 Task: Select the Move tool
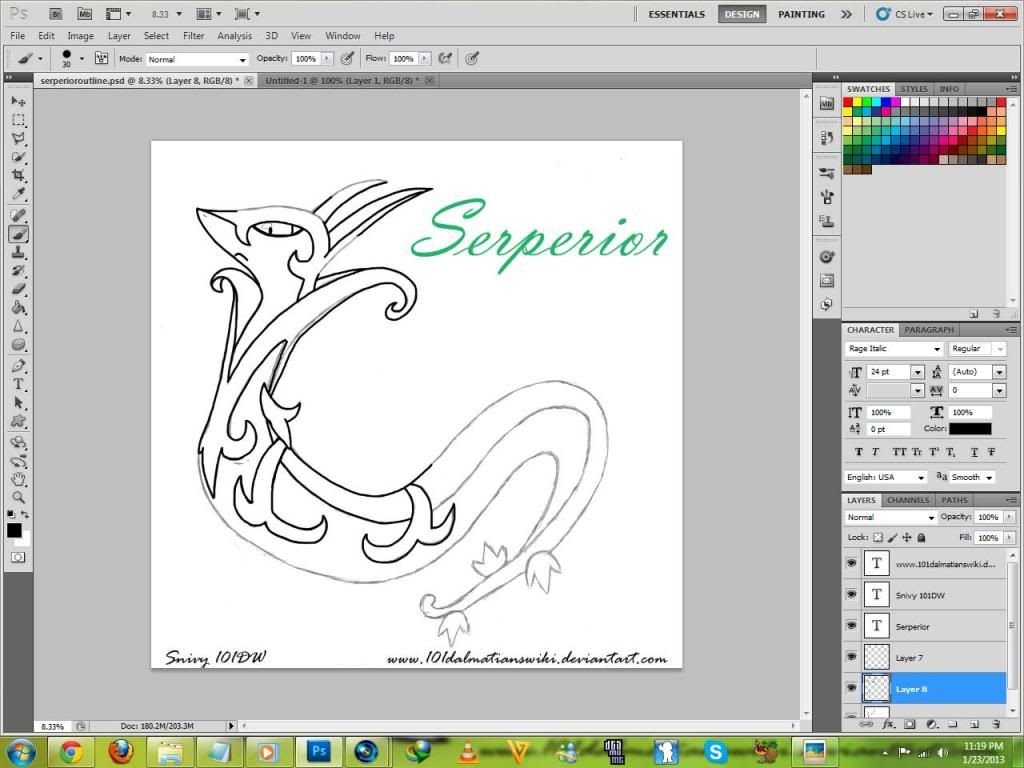point(18,101)
